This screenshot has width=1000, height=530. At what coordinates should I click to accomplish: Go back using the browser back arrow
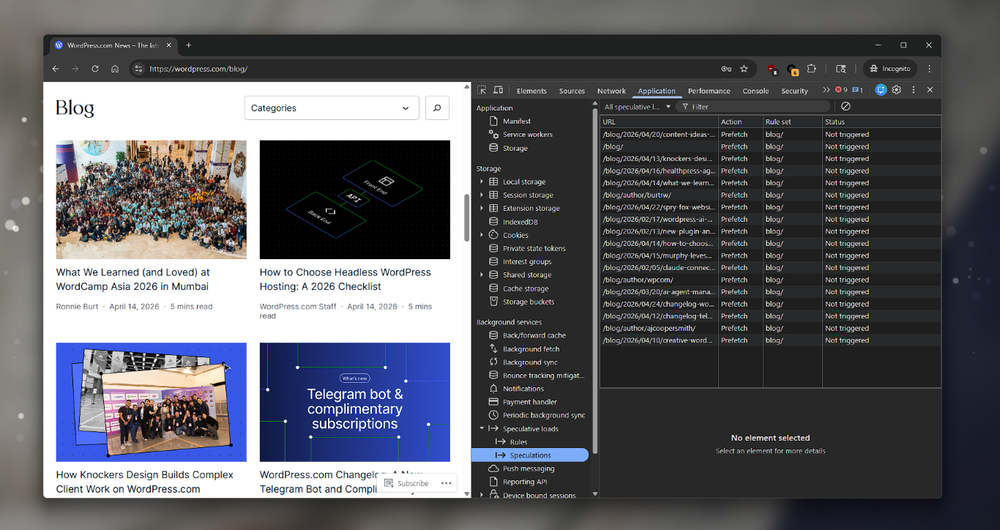pyautogui.click(x=55, y=69)
